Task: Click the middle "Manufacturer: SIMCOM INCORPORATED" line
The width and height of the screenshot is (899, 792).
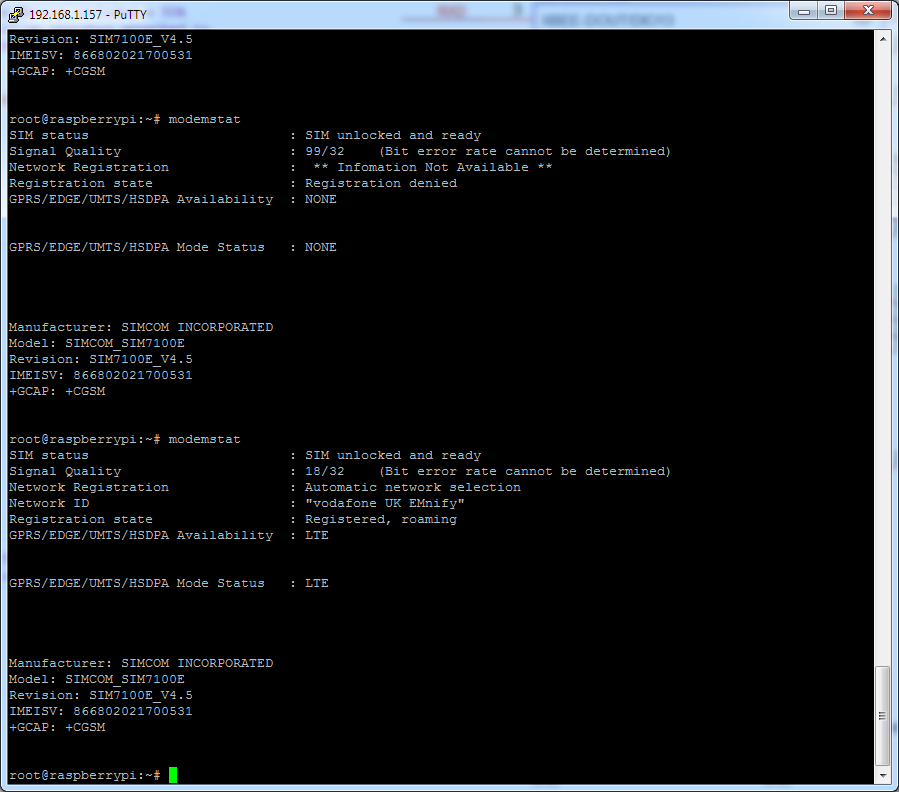Action: click(x=141, y=327)
